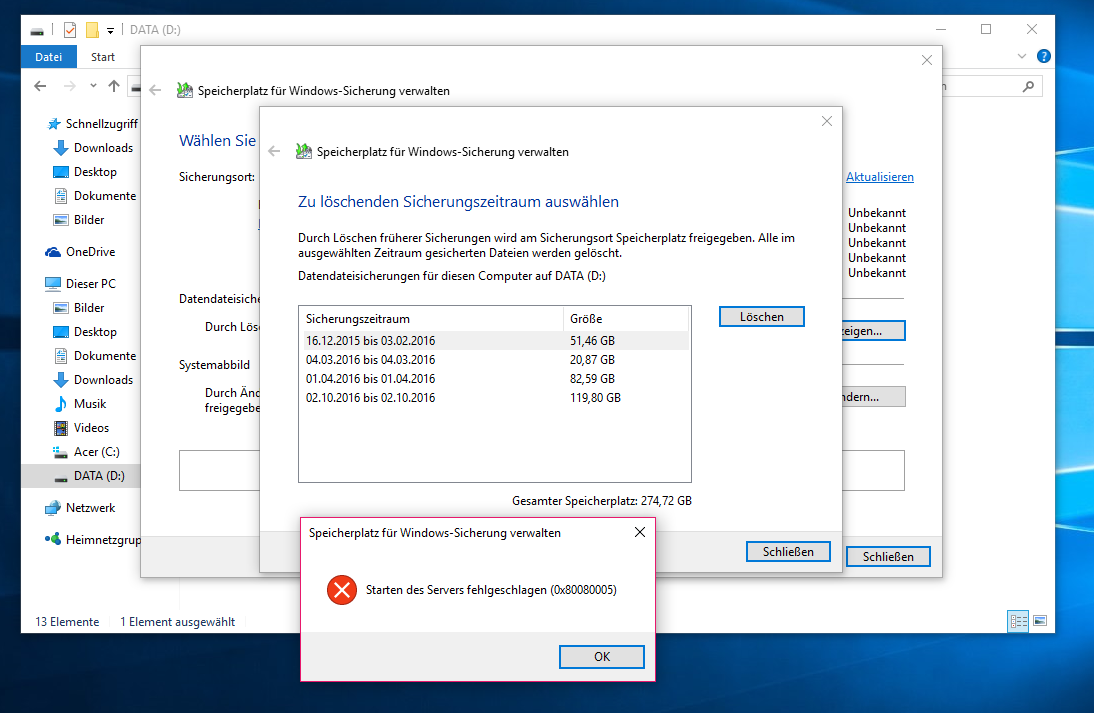Open Dokumente under Schnellzugriff
The height and width of the screenshot is (713, 1094).
point(95,196)
